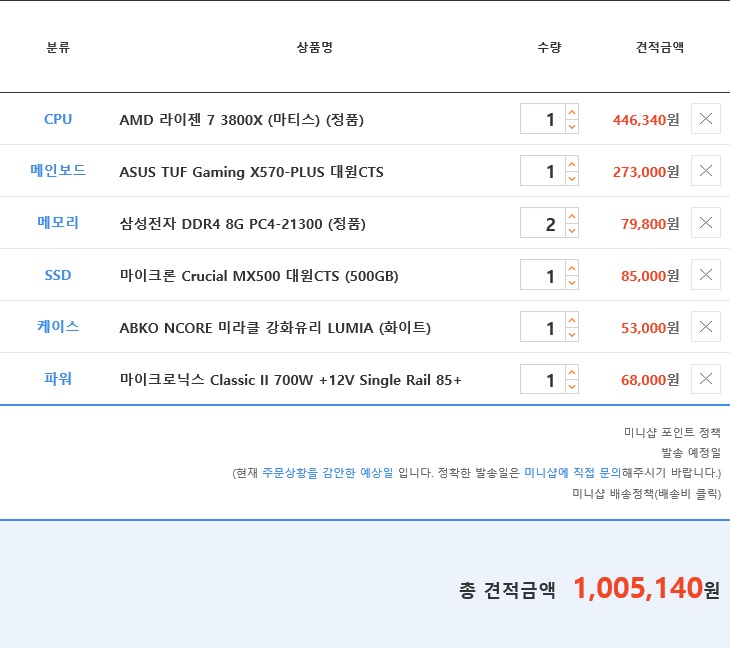Image resolution: width=730 pixels, height=648 pixels.
Task: Increase 케이스 quantity with up arrow
Action: pos(572,320)
